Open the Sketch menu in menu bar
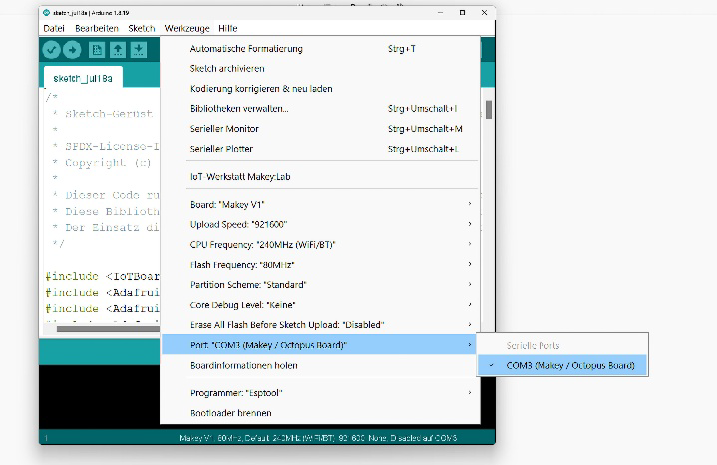 click(x=141, y=28)
